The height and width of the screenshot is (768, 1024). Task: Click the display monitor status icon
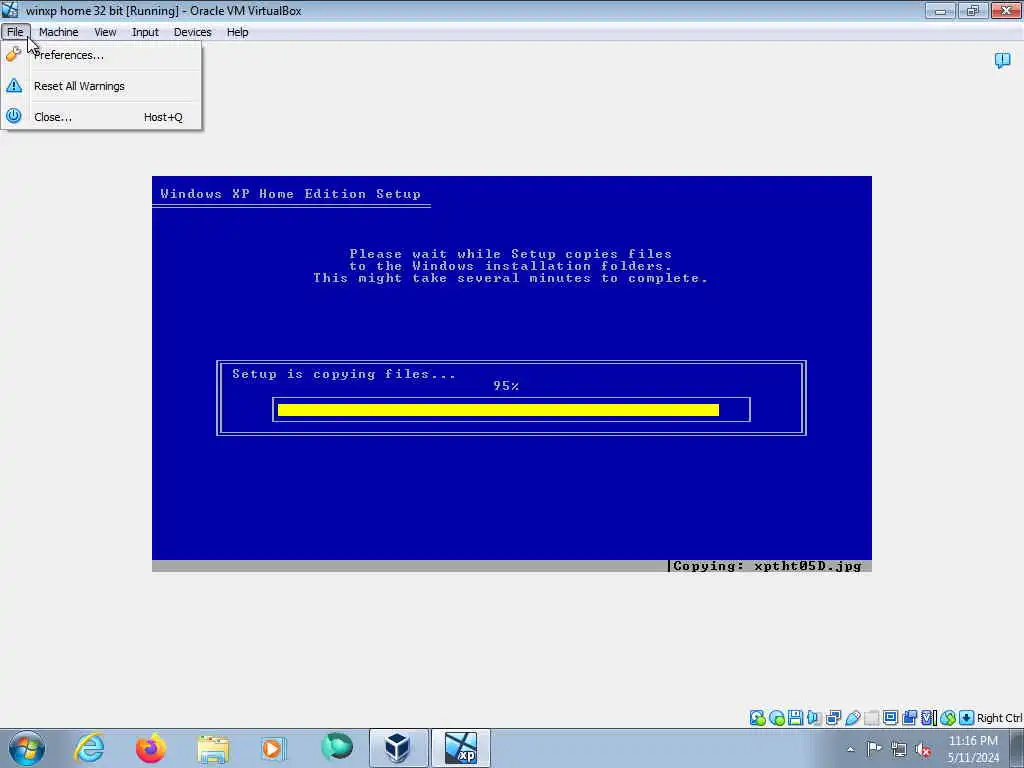[890, 718]
